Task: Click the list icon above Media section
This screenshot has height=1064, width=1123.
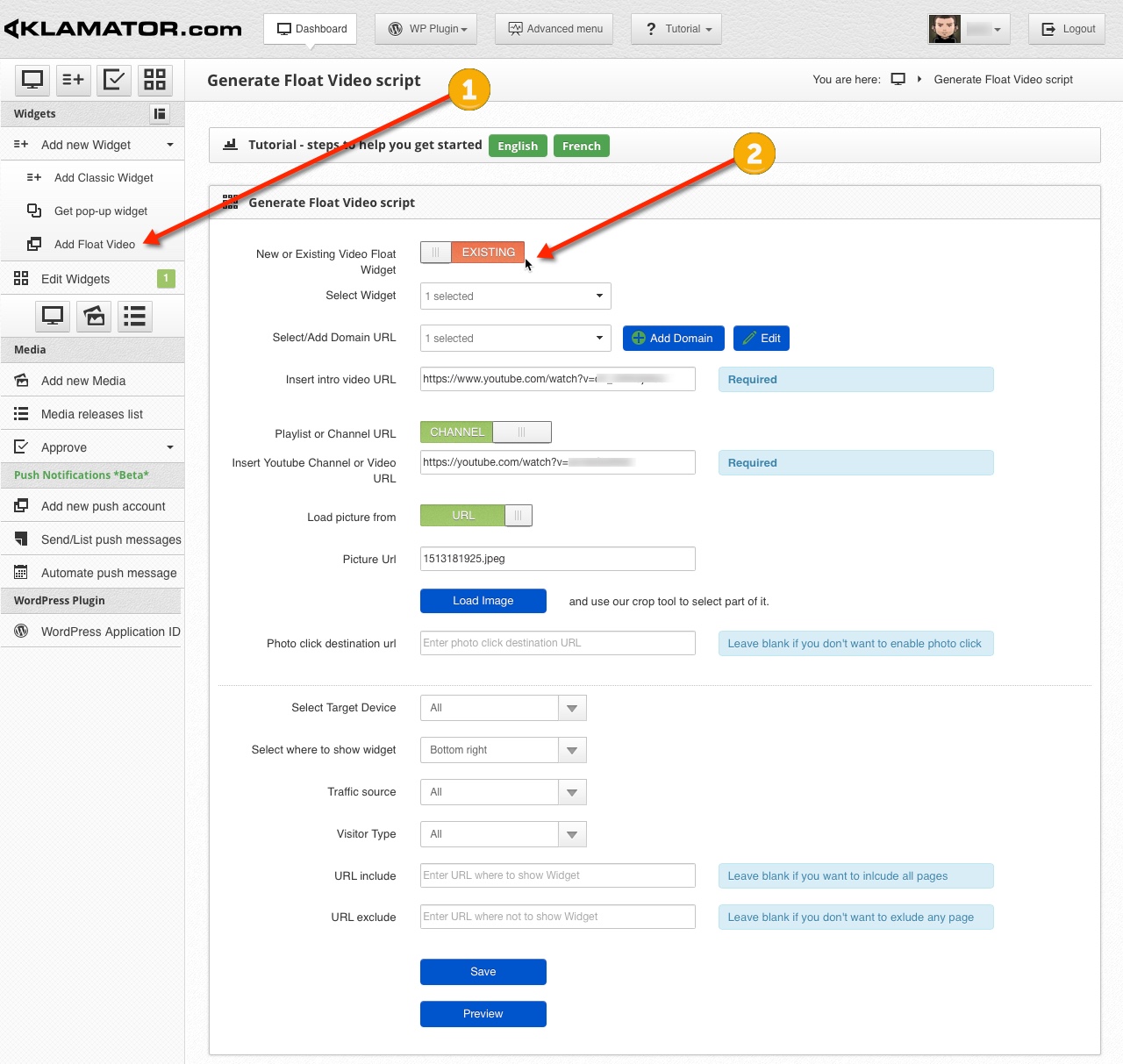Action: pos(134,316)
